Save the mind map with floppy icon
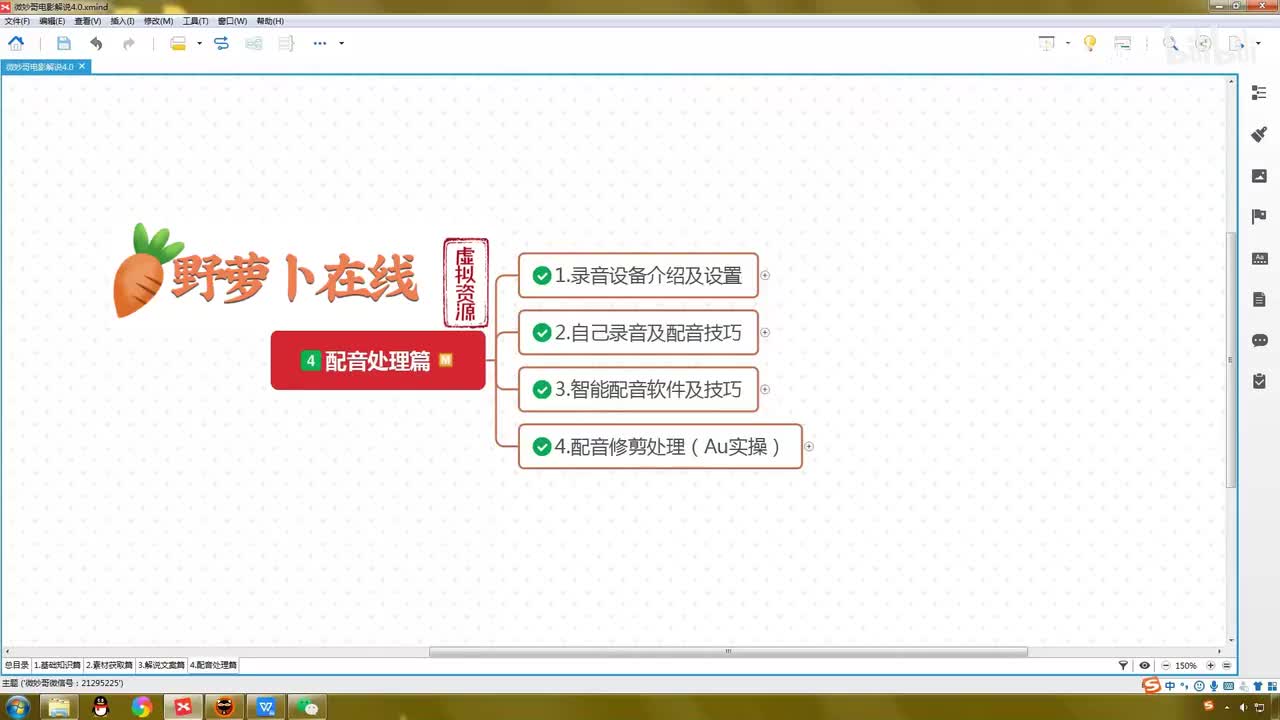 64,43
